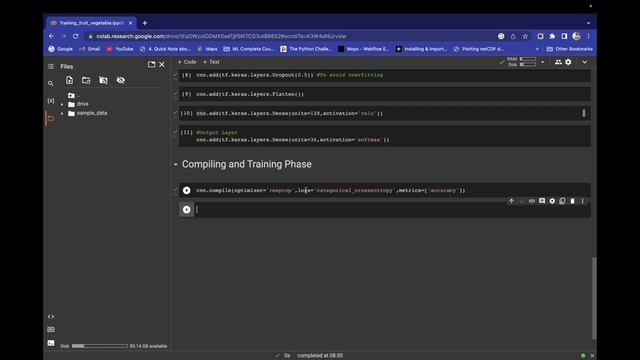Image resolution: width=640 pixels, height=360 pixels.
Task: Expand the drive folder
Action: [62, 104]
